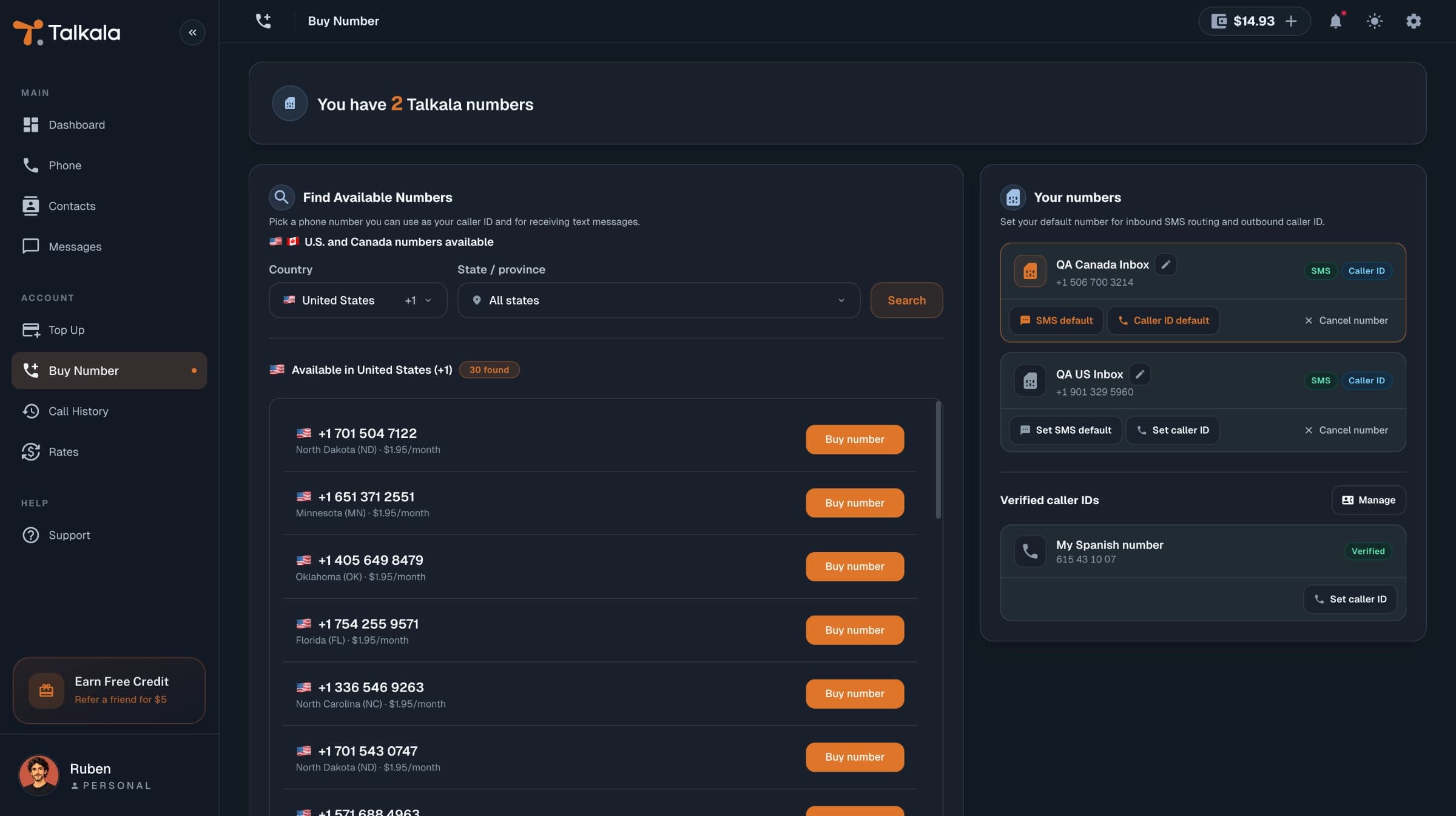This screenshot has height=816, width=1456.
Task: Cancel number QA US Inbox
Action: (1346, 430)
